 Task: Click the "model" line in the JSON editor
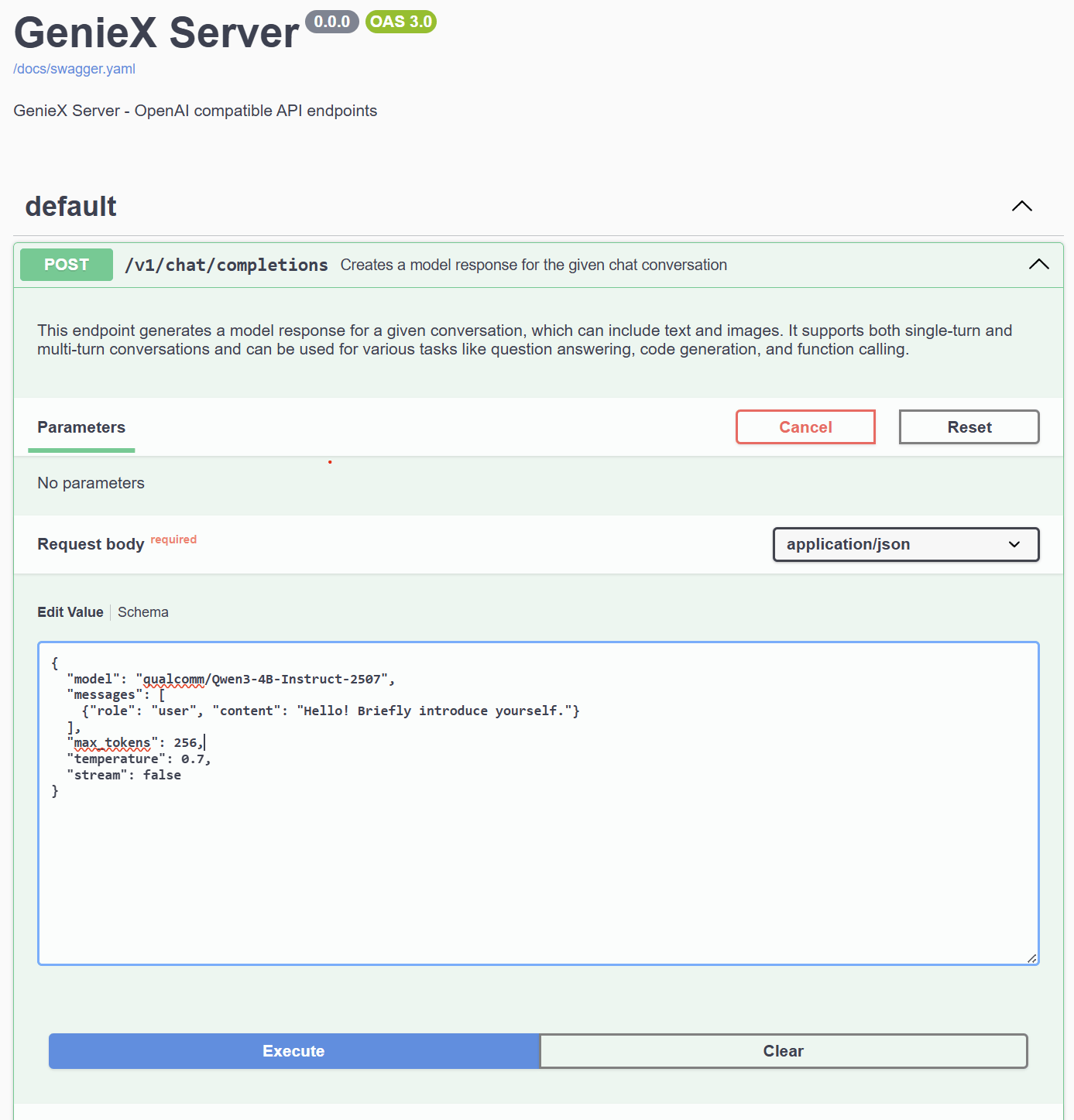231,680
